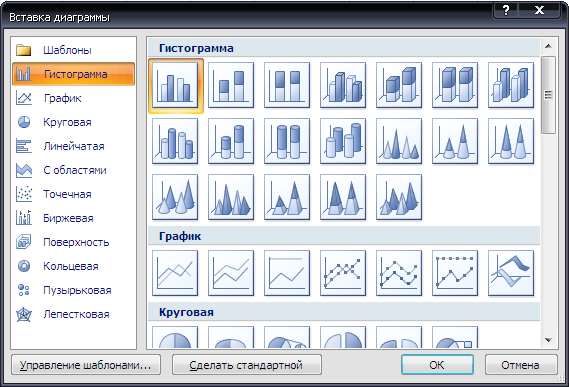Pick the 100% stacked column chart

287,85
